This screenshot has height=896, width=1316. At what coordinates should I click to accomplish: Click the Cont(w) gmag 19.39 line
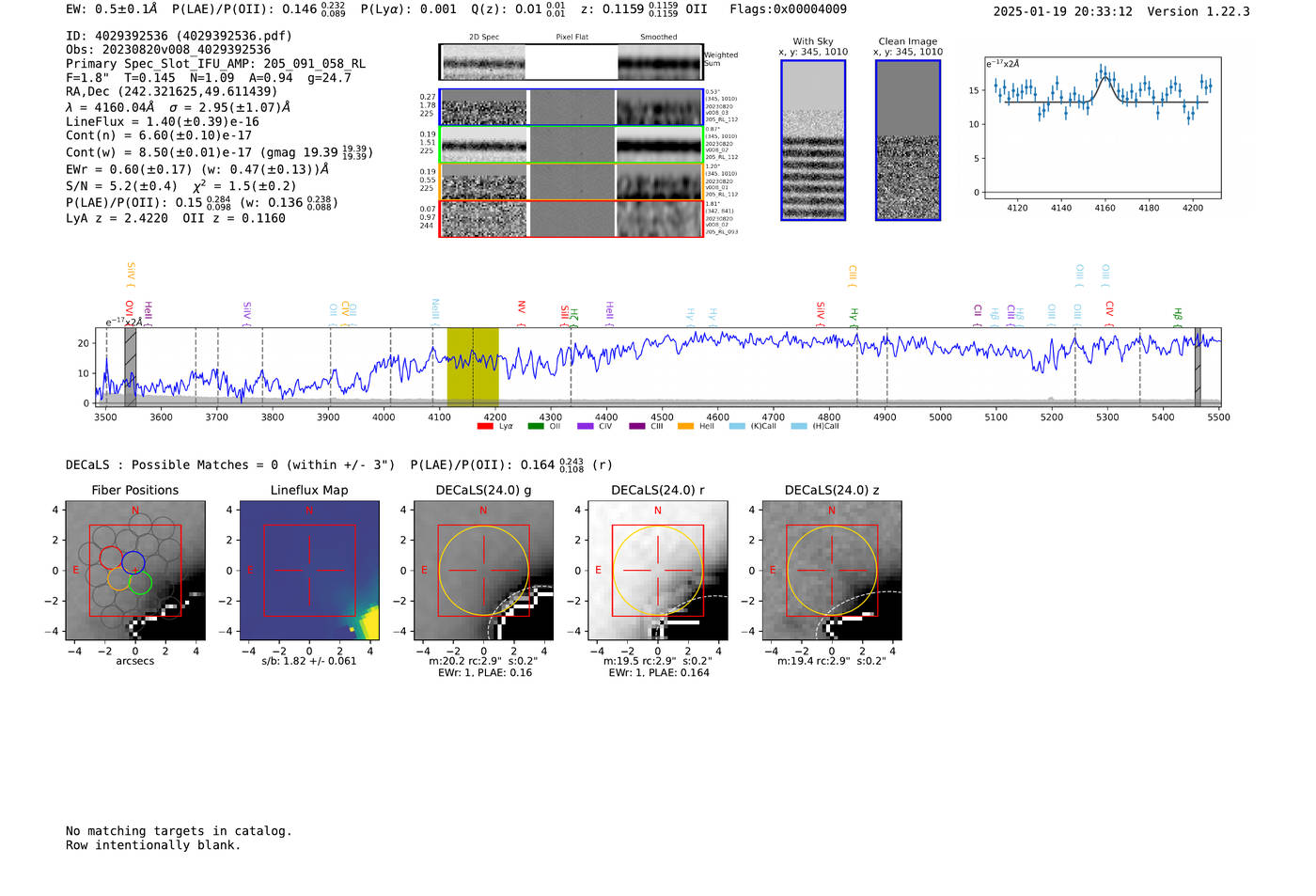220,152
